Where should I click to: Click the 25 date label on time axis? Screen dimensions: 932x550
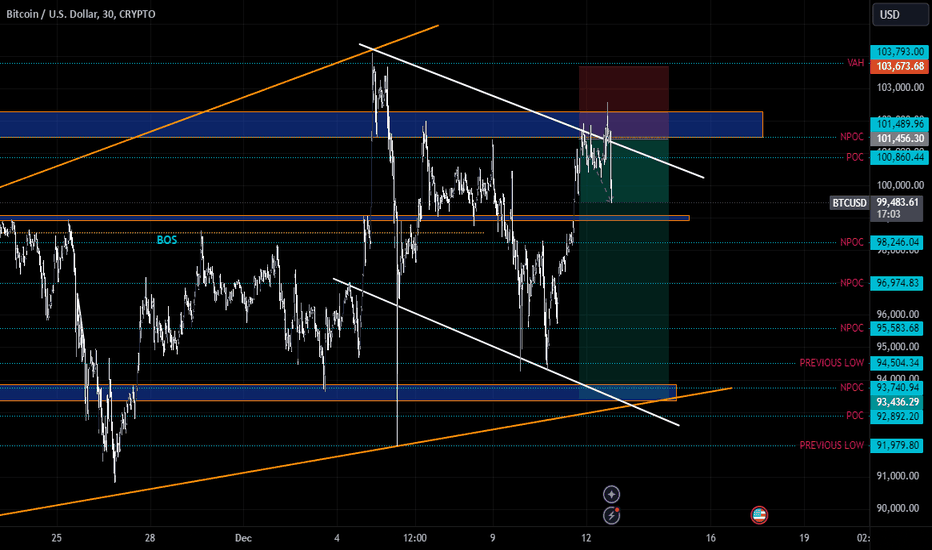(56, 538)
